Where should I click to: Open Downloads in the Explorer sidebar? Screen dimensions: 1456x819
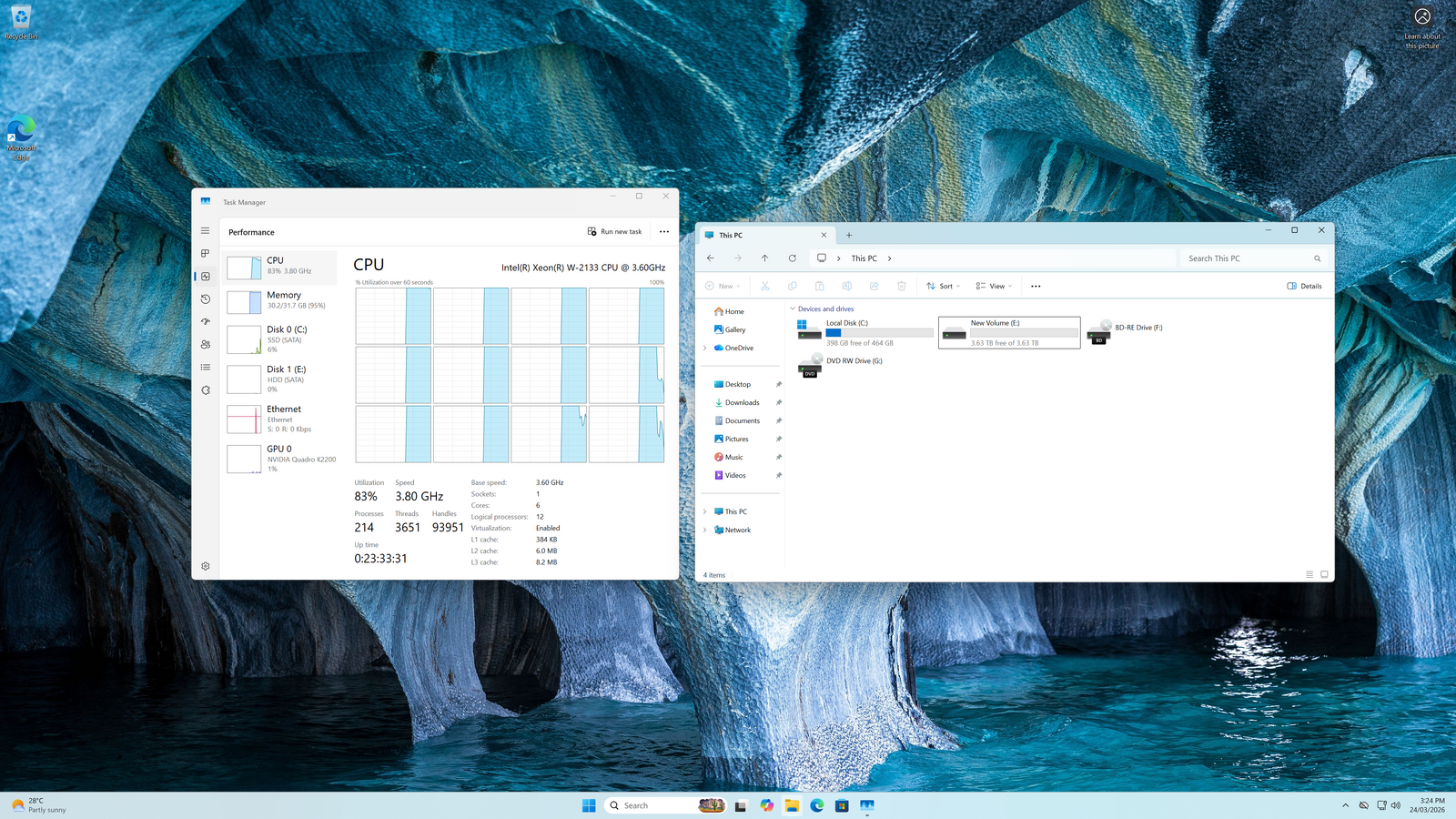[742, 402]
